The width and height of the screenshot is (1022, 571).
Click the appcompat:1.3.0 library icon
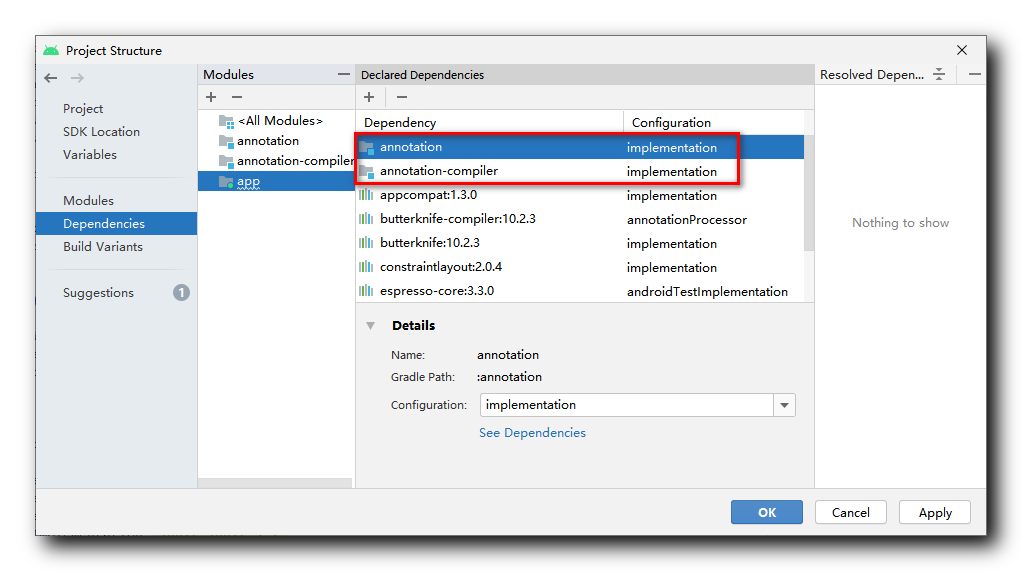366,195
